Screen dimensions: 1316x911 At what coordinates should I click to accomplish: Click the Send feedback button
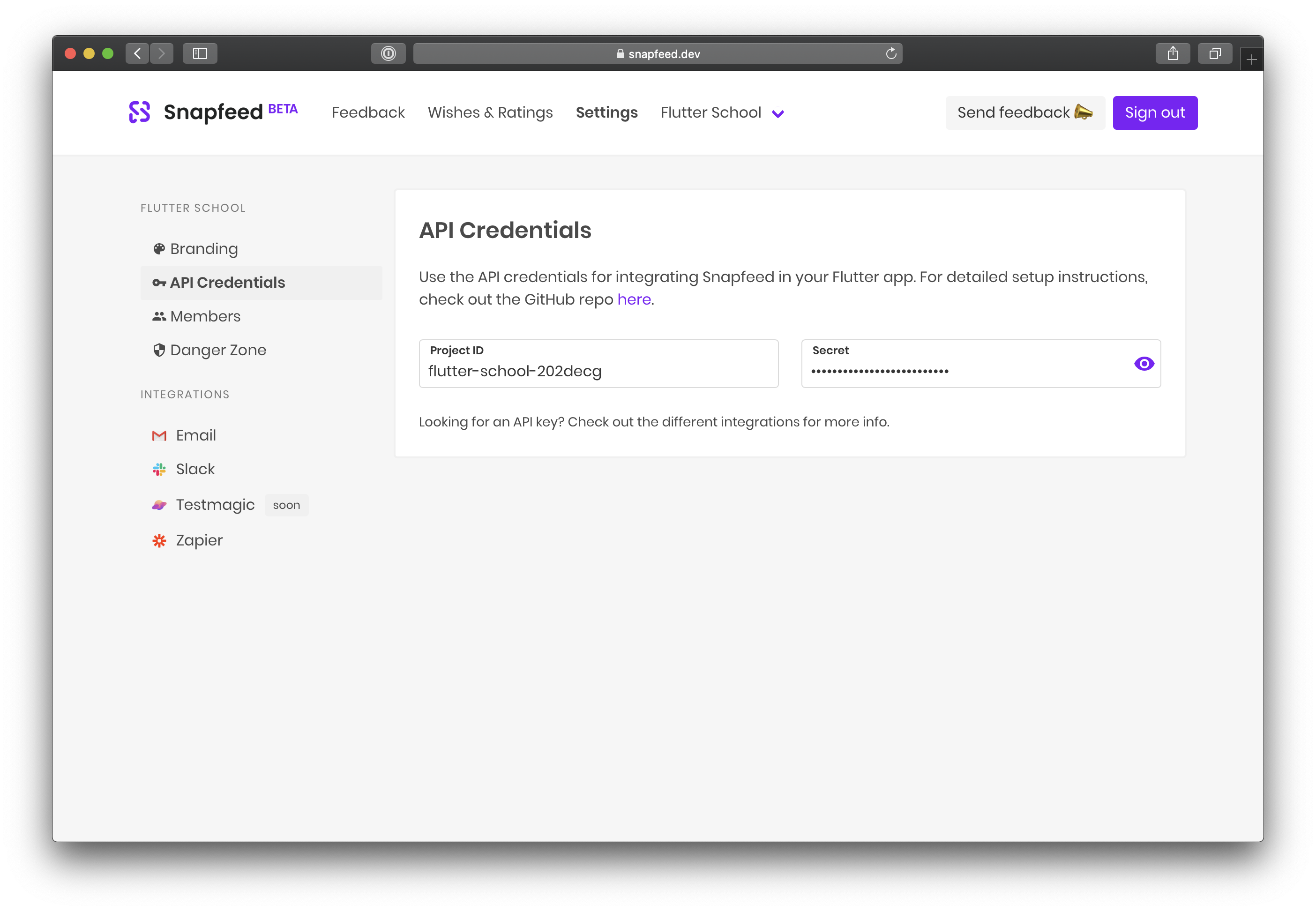[1025, 112]
